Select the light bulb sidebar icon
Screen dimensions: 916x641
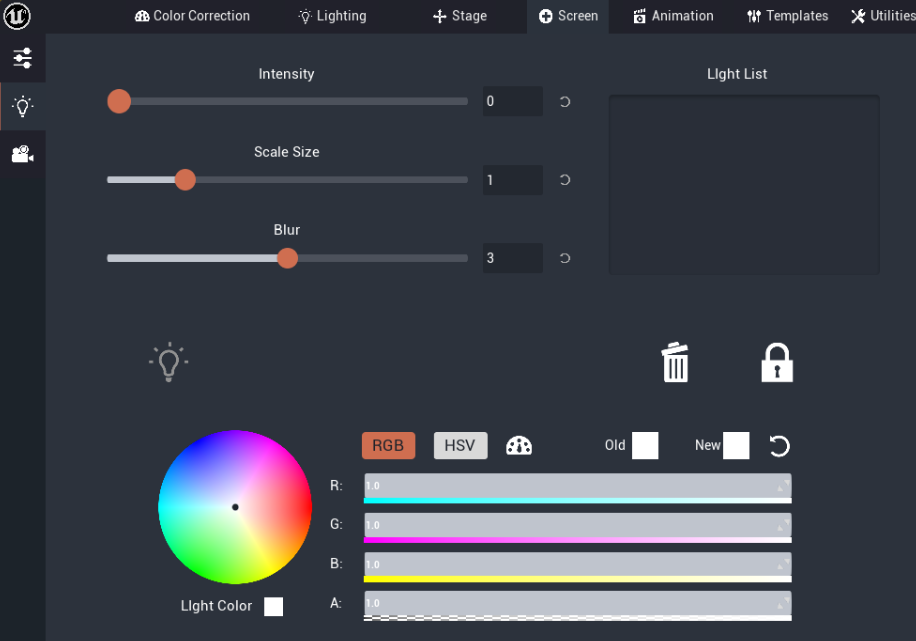[23, 106]
